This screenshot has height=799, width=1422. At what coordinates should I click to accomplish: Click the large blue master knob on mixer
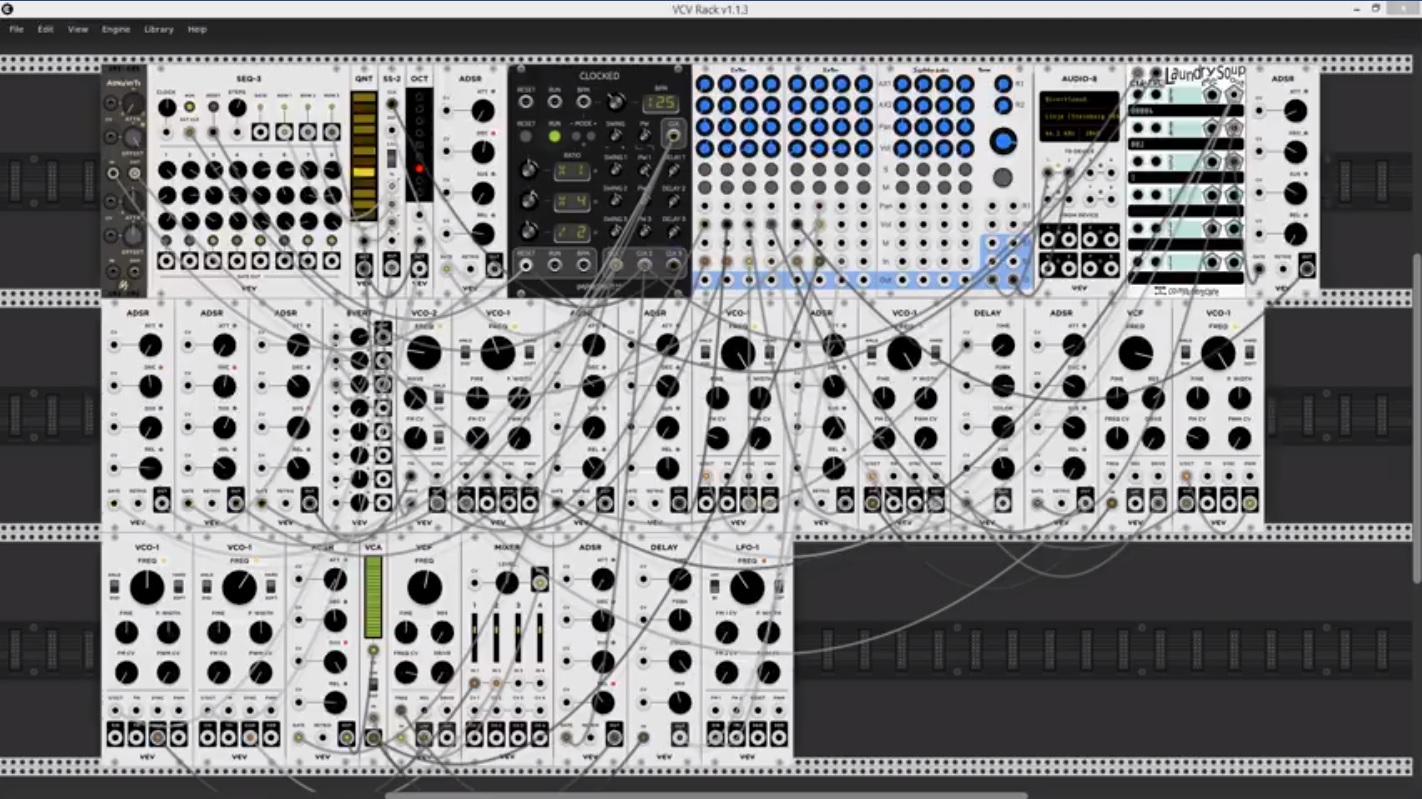tap(1003, 141)
